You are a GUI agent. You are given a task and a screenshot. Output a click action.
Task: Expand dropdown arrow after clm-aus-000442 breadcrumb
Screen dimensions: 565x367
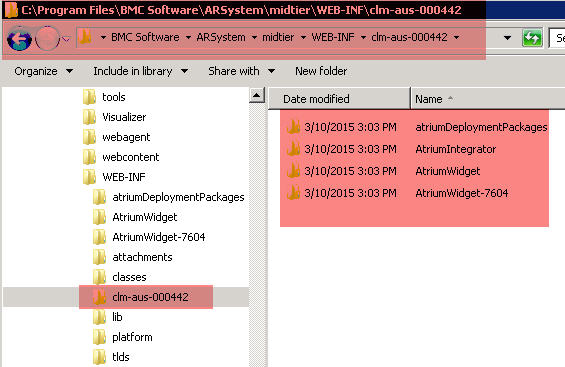[x=457, y=37]
